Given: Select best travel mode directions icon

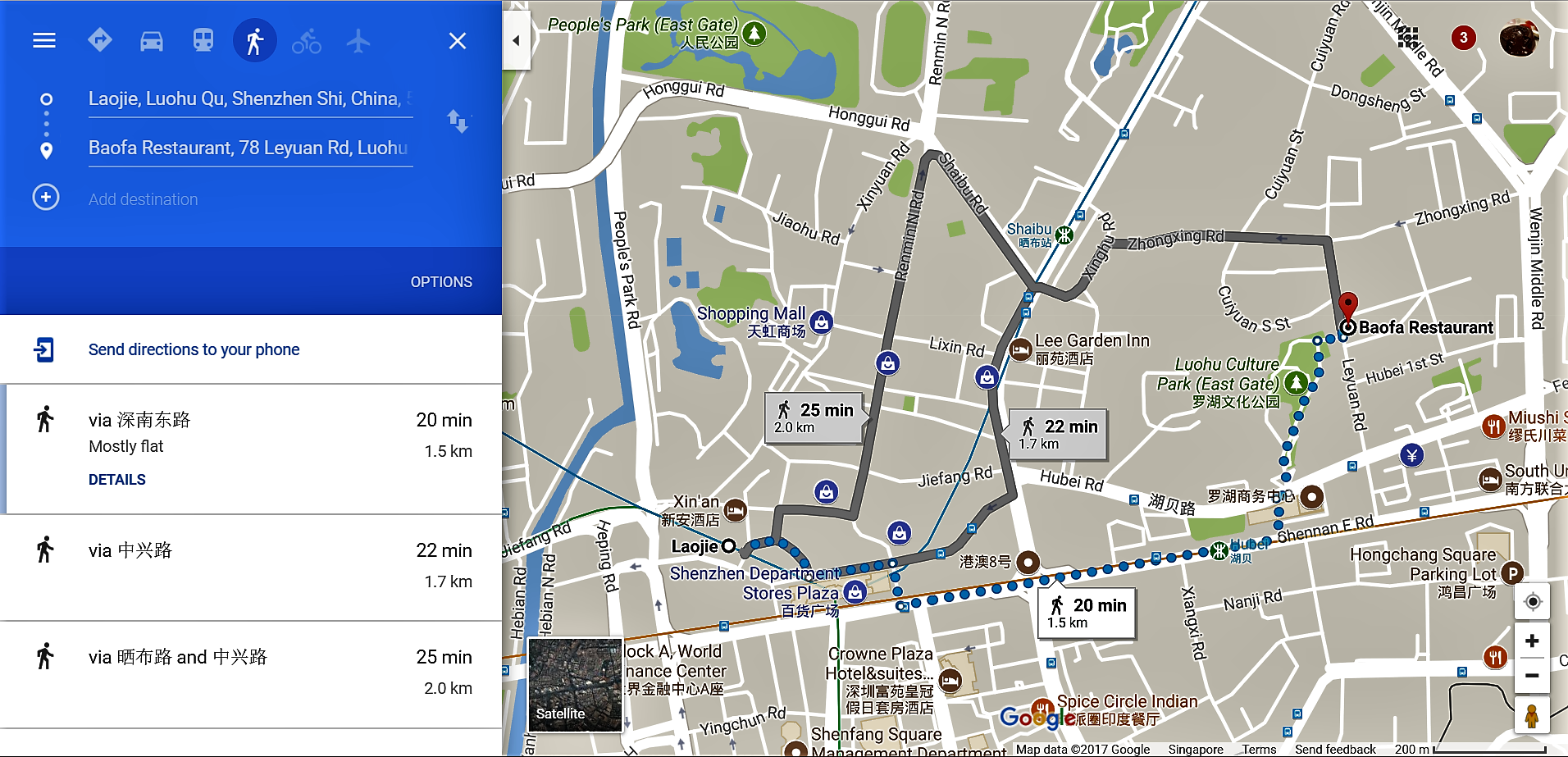Looking at the screenshot, I should (x=100, y=40).
